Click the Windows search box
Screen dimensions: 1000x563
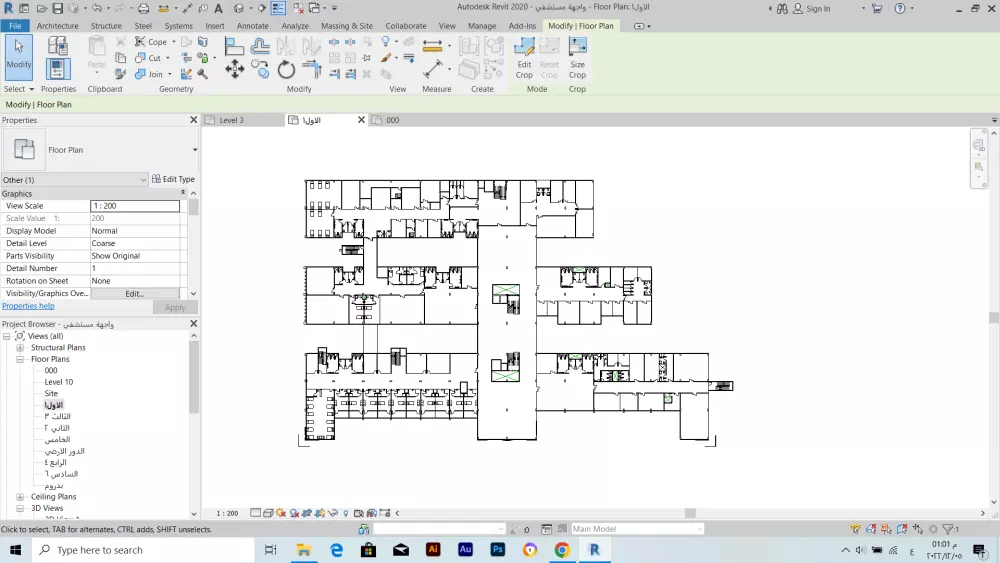(x=143, y=550)
